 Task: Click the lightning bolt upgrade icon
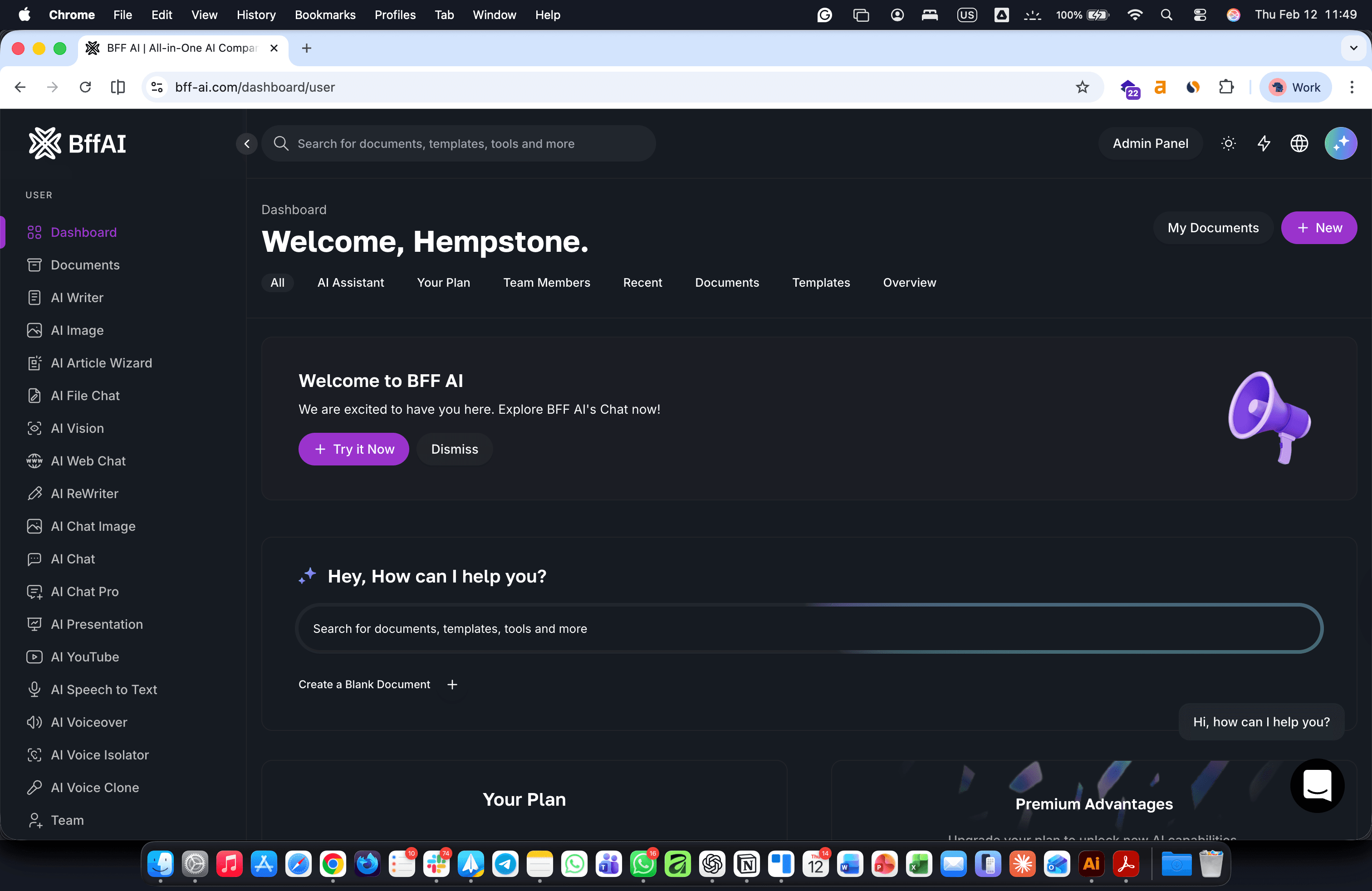point(1264,143)
